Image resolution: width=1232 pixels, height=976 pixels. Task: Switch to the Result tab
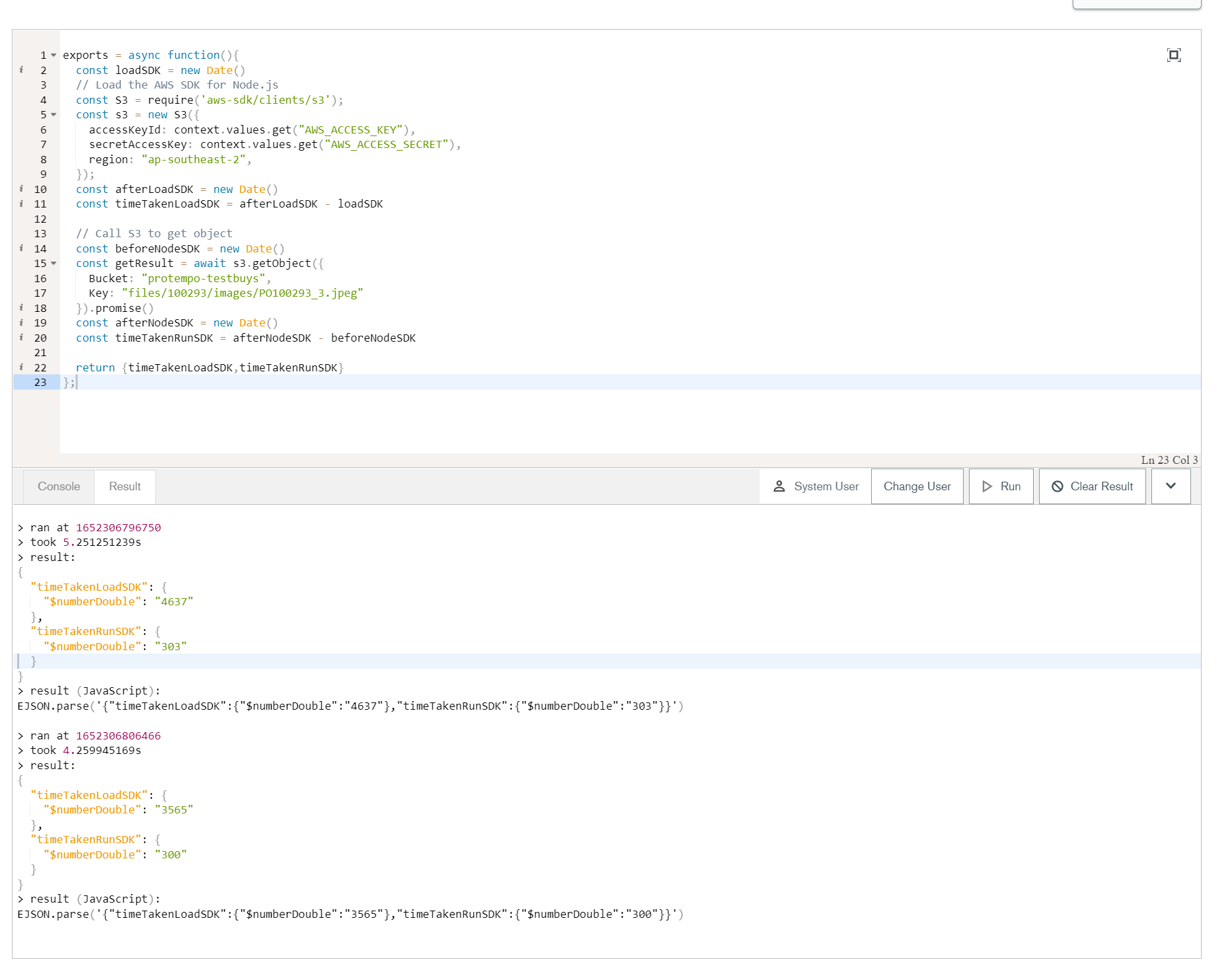point(125,486)
